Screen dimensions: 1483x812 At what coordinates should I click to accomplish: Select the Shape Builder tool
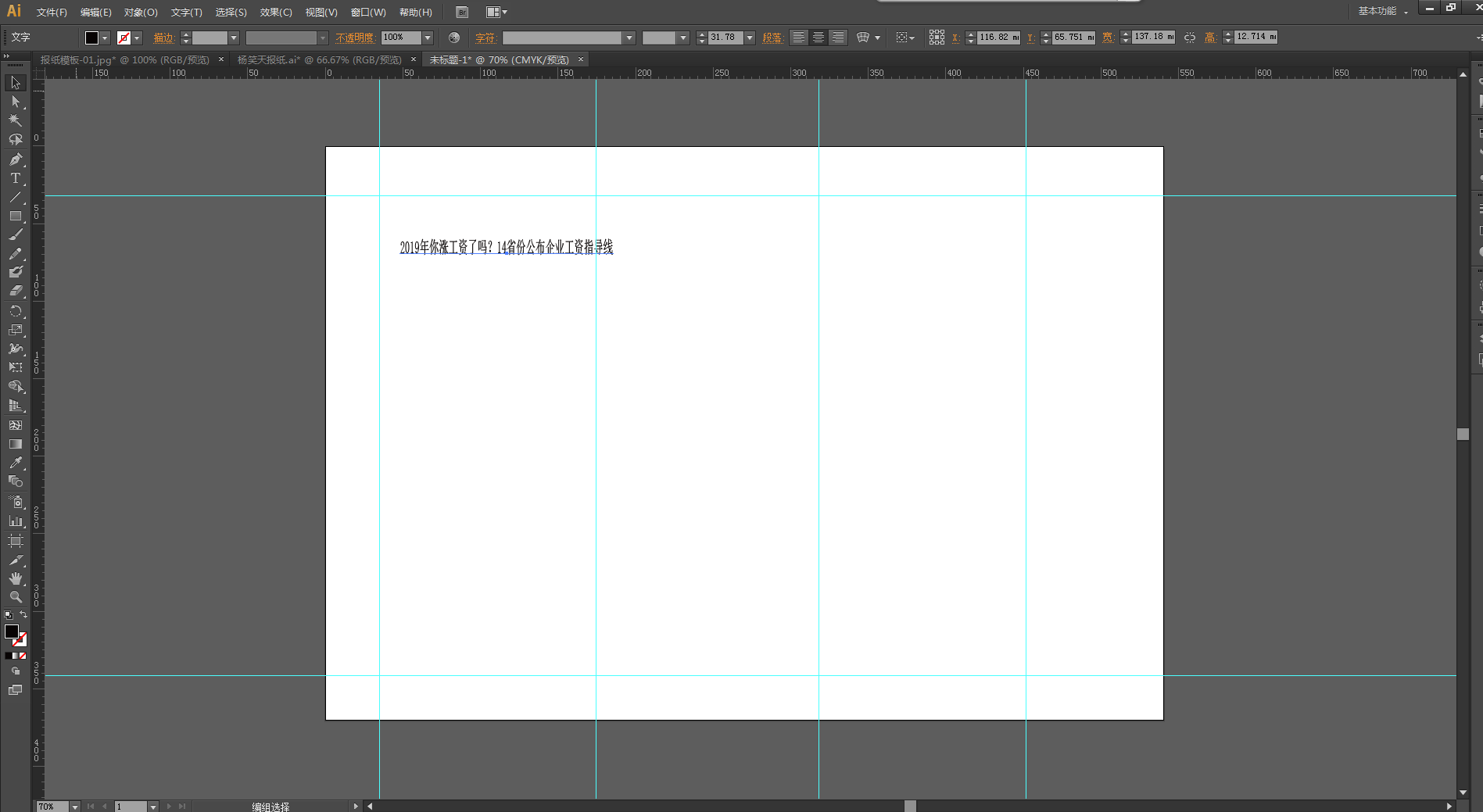(16, 387)
